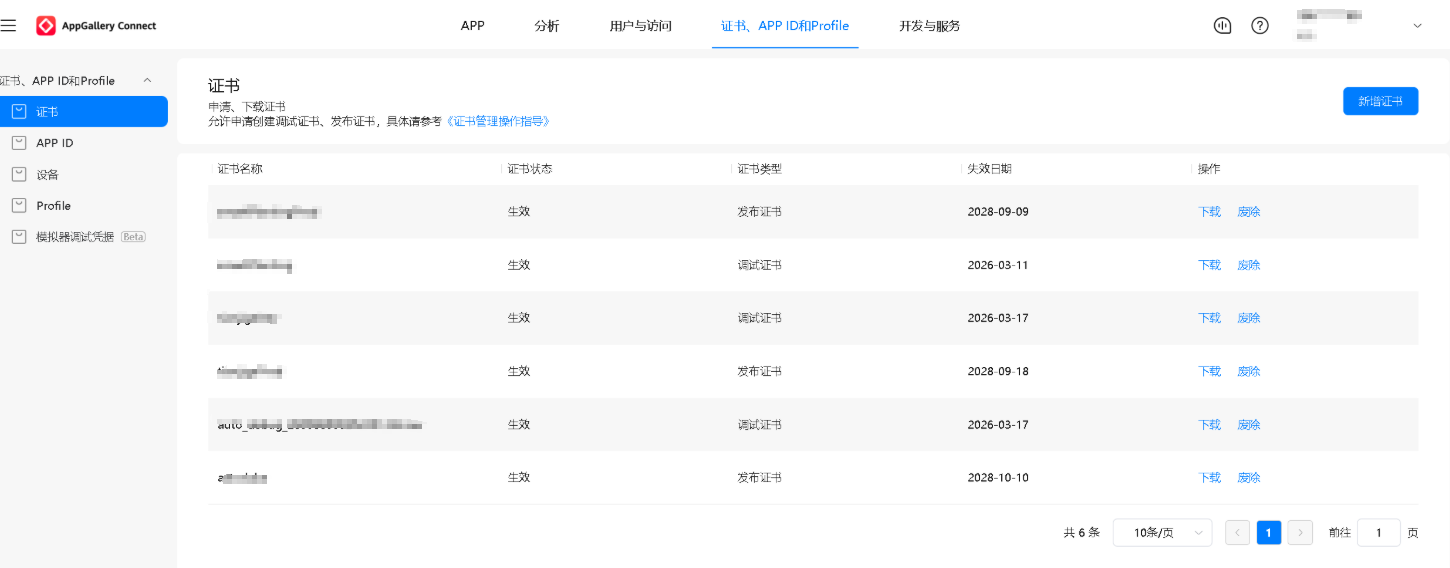Go to the 开发与服务 tab
Image resolution: width=1450 pixels, height=568 pixels.
[929, 26]
